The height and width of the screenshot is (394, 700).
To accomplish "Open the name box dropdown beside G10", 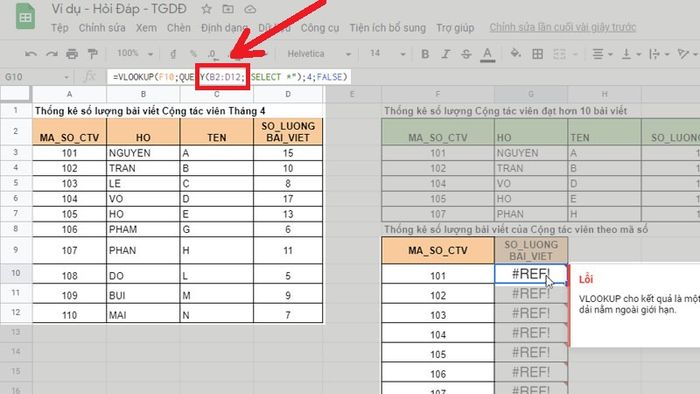I will tap(67, 77).
